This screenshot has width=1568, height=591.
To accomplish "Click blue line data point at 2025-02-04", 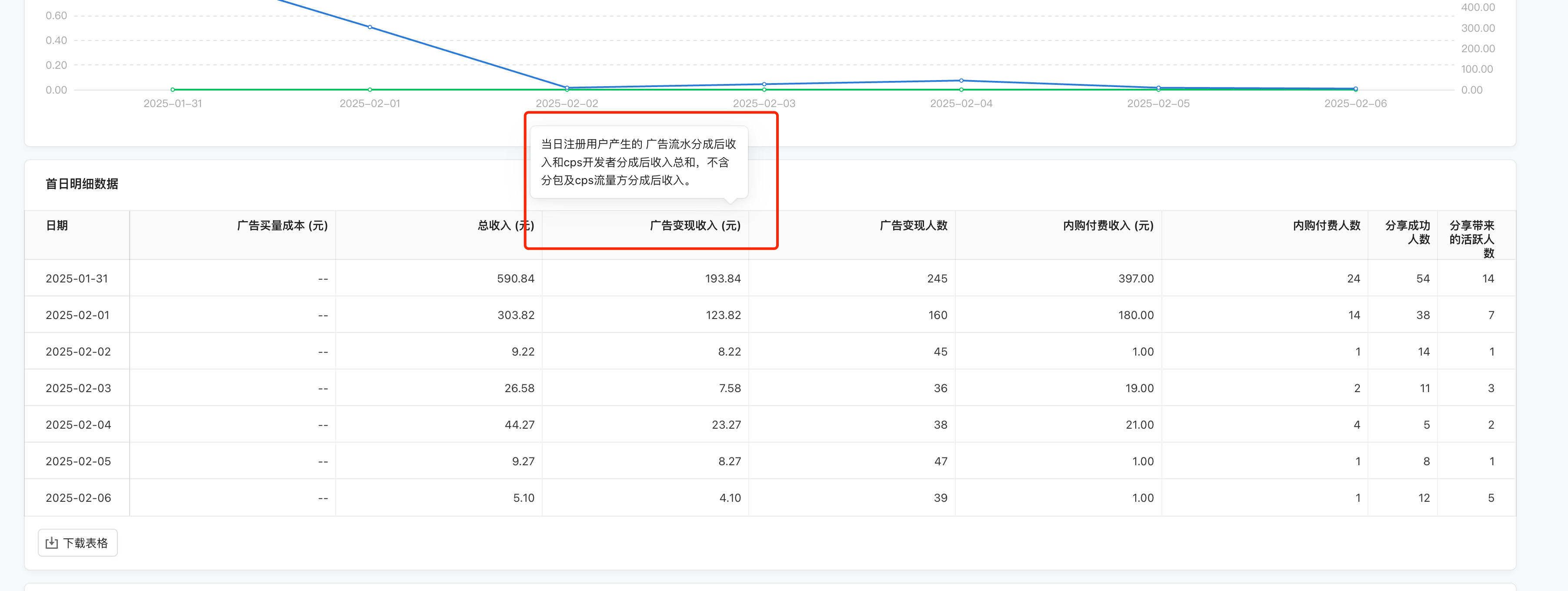I will [961, 81].
